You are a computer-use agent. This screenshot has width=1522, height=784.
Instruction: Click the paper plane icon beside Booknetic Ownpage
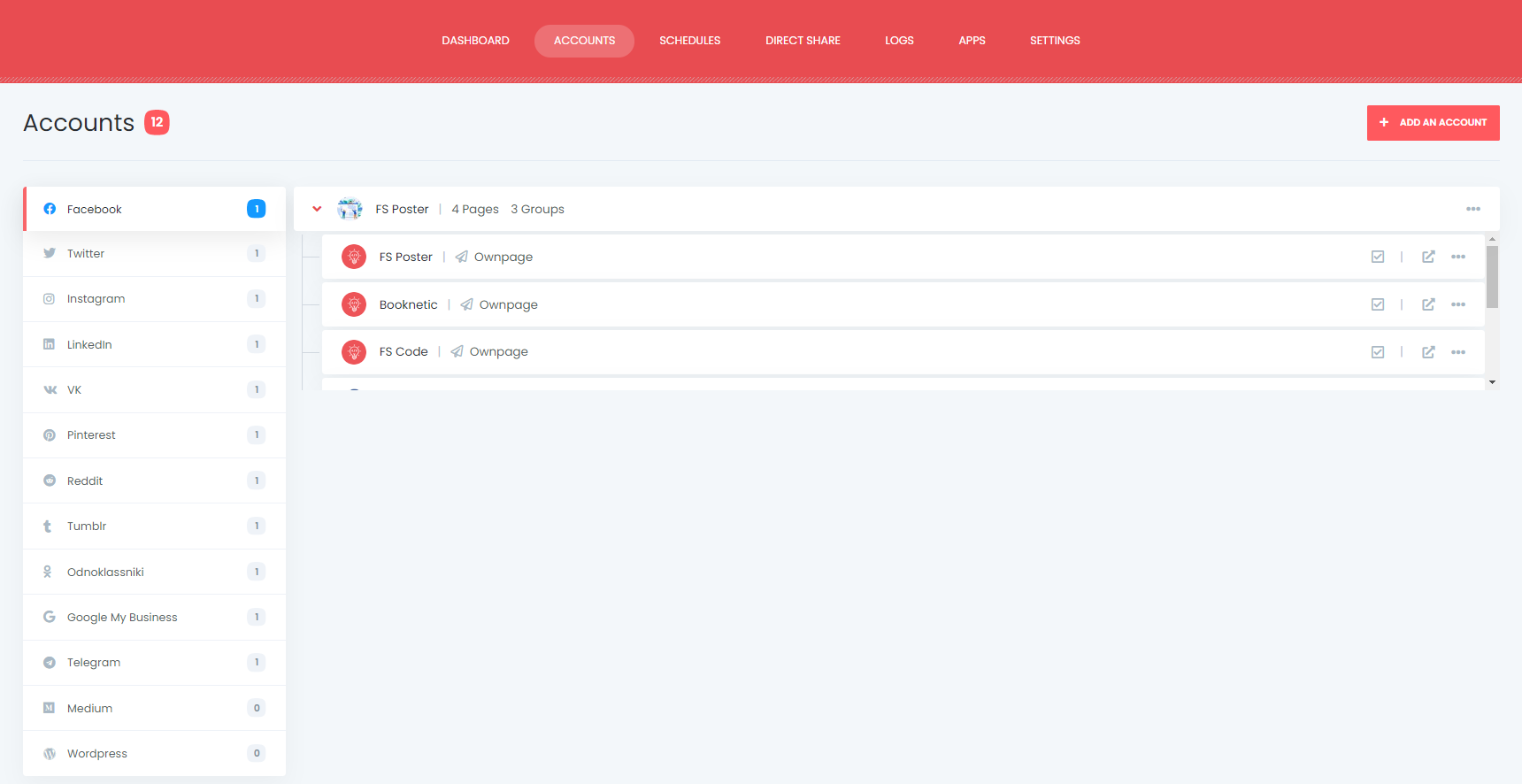pyautogui.click(x=466, y=304)
